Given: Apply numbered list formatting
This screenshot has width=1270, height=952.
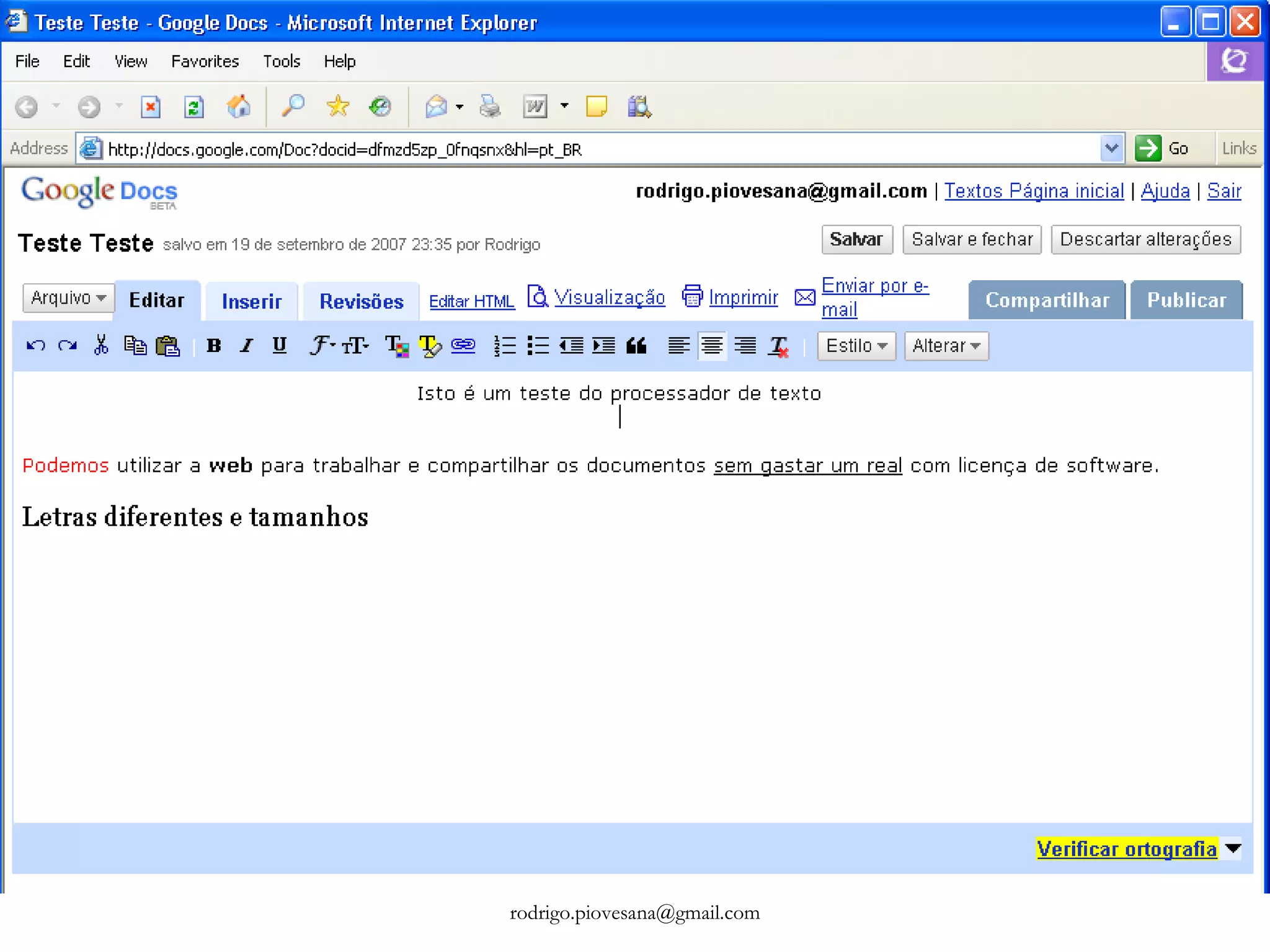Looking at the screenshot, I should [505, 345].
